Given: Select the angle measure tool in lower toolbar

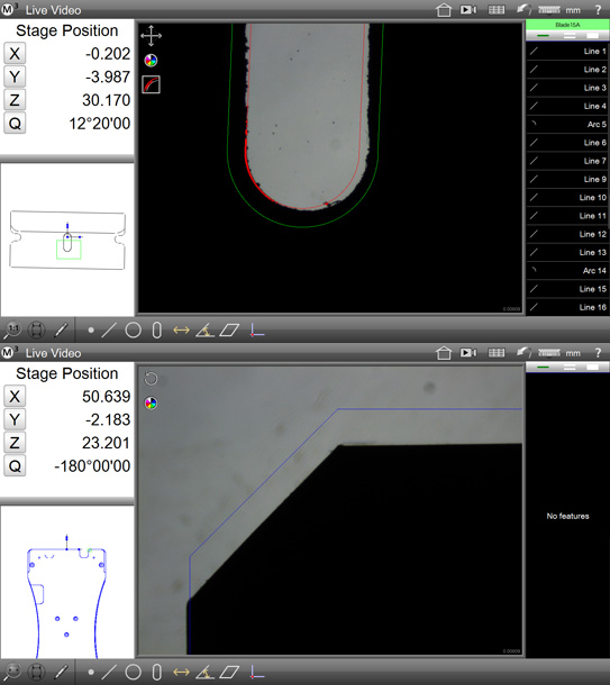Looking at the screenshot, I should point(205,673).
